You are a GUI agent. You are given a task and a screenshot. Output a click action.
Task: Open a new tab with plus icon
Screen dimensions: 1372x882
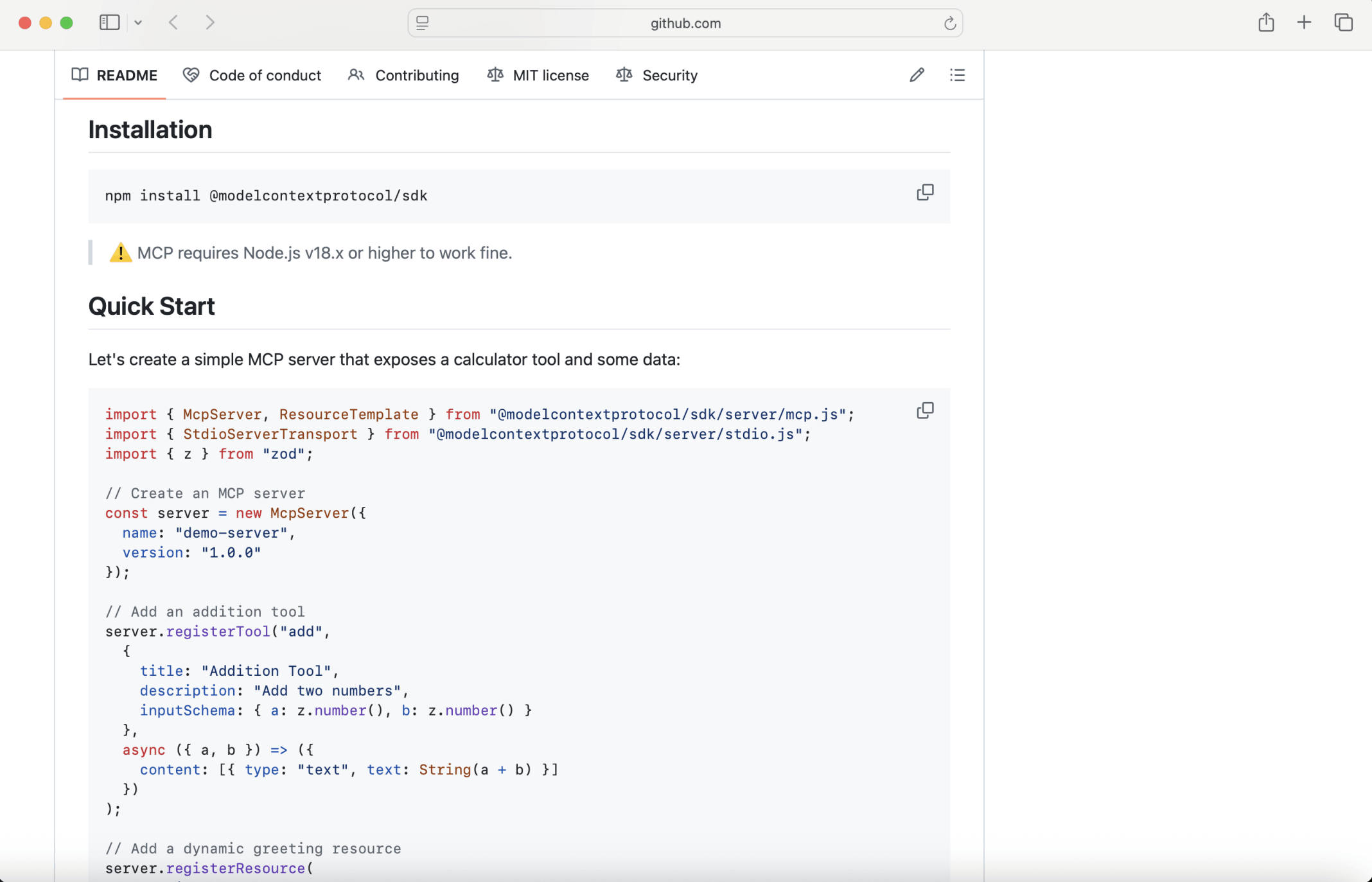pos(1304,22)
